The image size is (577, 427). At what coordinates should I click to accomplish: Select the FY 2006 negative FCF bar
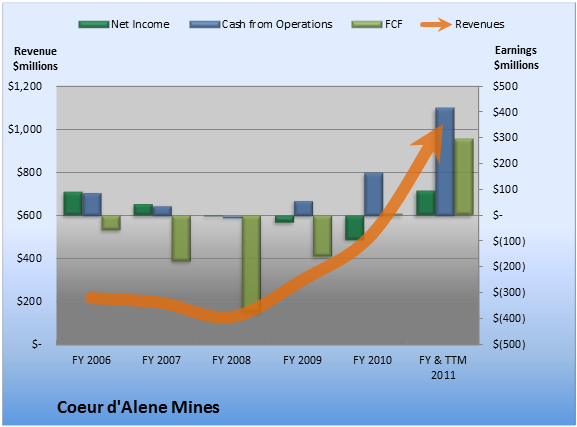click(x=111, y=223)
